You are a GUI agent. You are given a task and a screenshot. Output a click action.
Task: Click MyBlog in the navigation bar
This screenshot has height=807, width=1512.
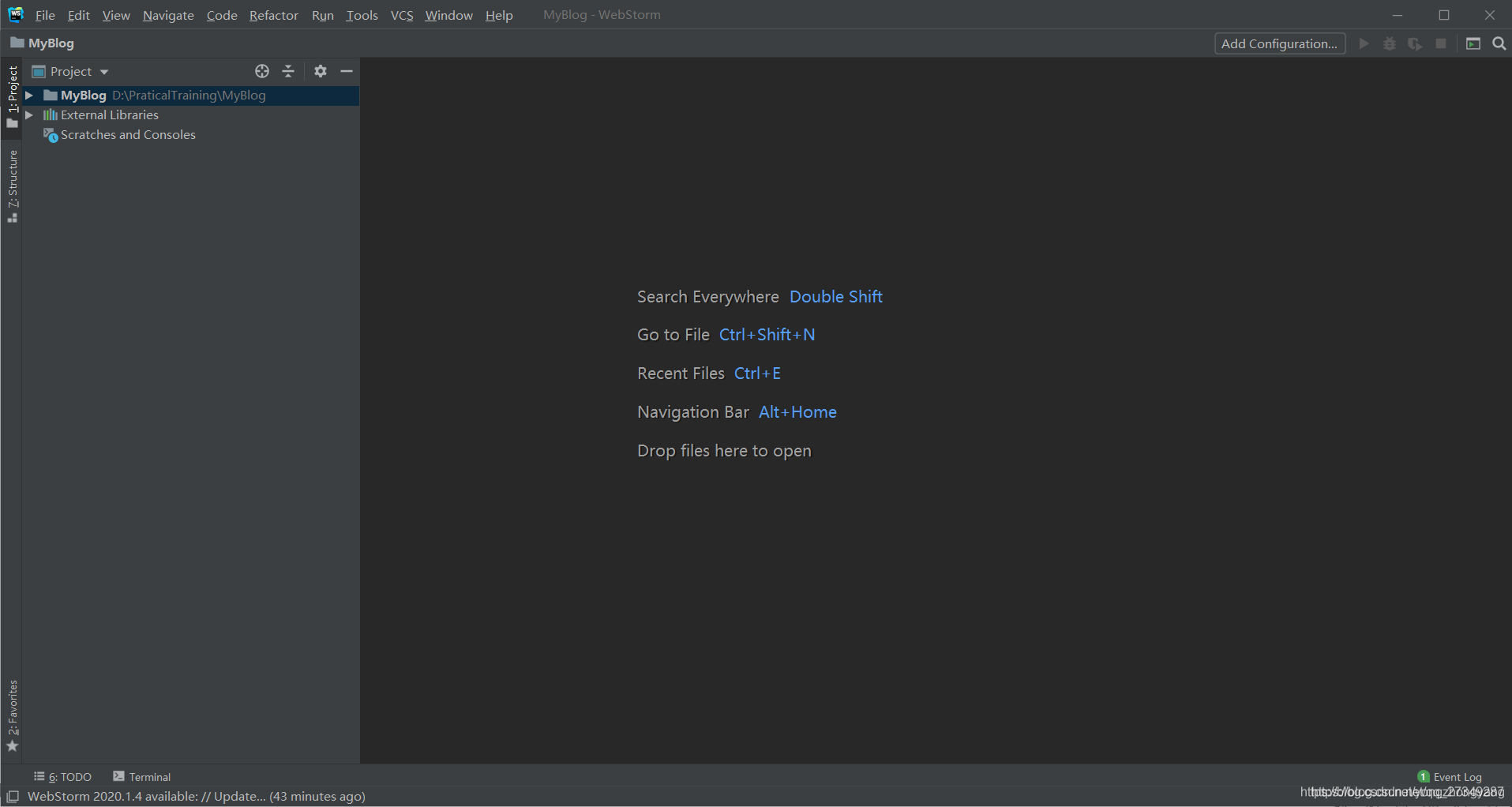(43, 43)
